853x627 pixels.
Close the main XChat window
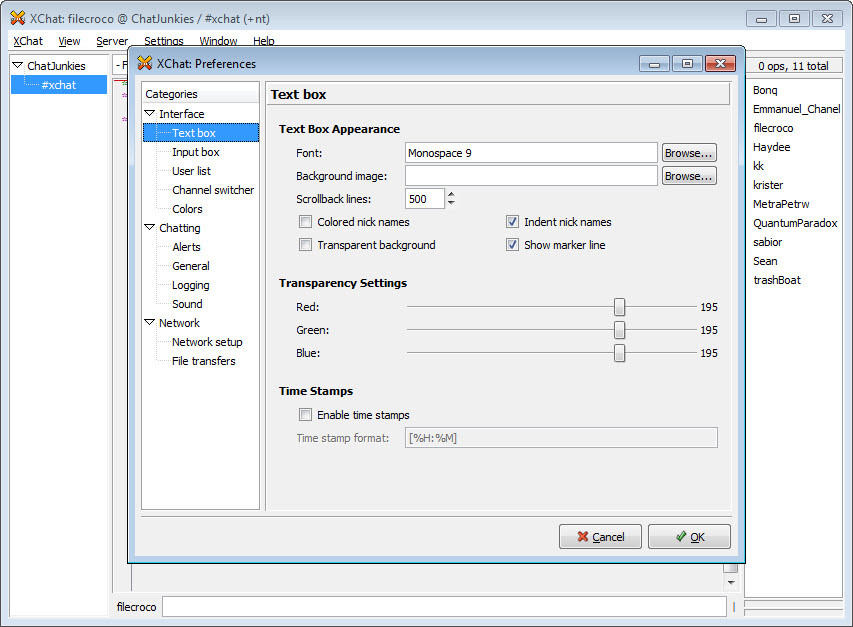pos(827,18)
